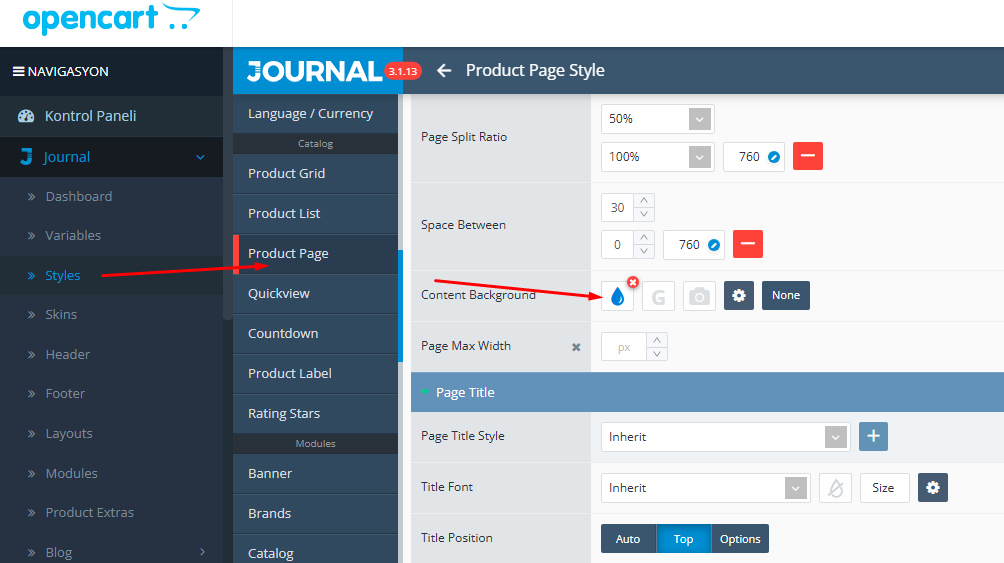This screenshot has height=563, width=1004.
Task: Open Content Background color drop picker
Action: pyautogui.click(x=617, y=296)
